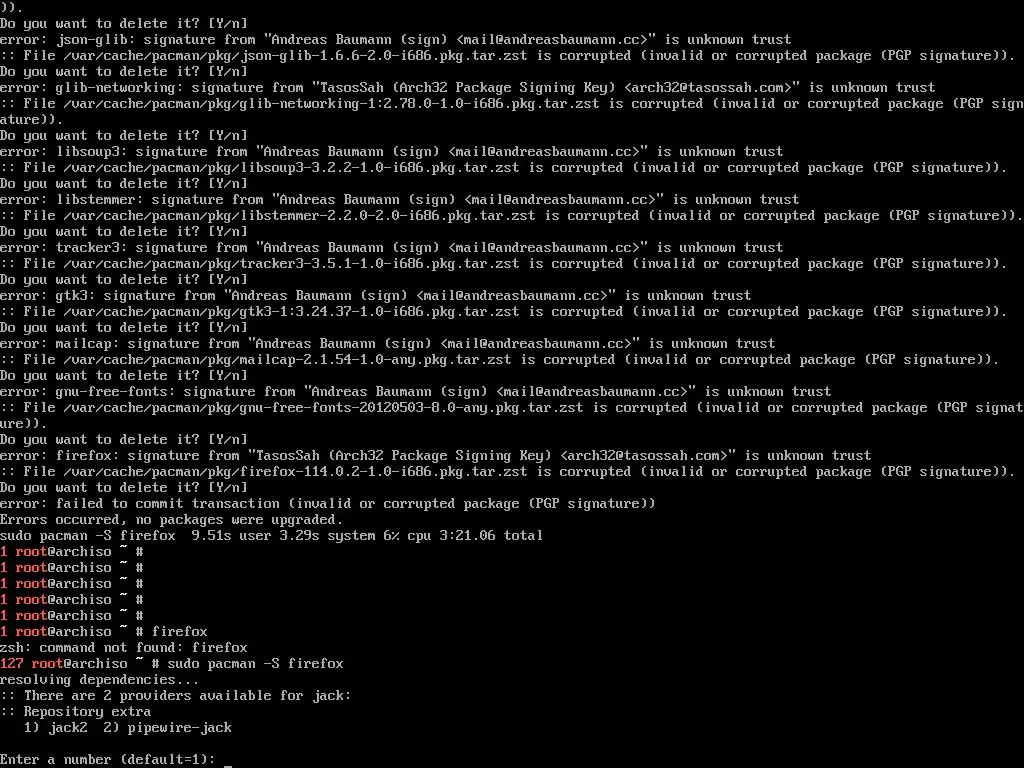Select the '2) pipewire-jack' provider option

pos(167,728)
